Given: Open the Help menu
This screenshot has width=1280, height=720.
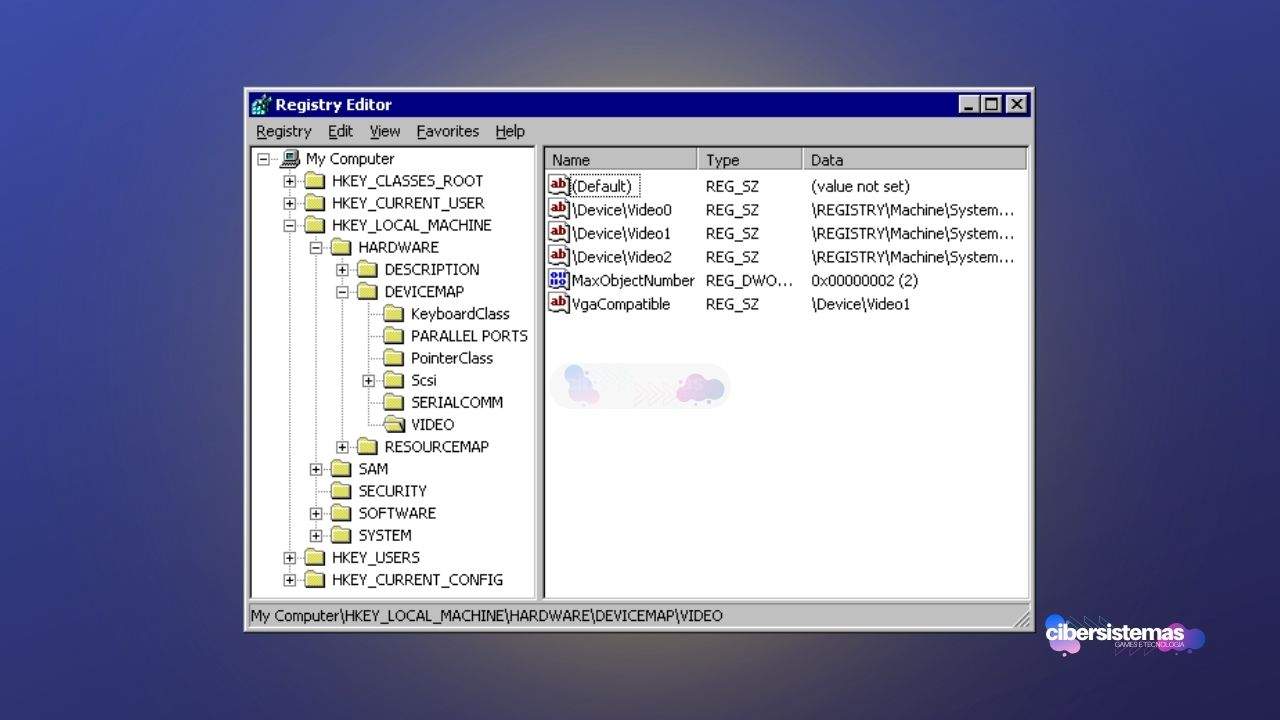Looking at the screenshot, I should (x=510, y=131).
